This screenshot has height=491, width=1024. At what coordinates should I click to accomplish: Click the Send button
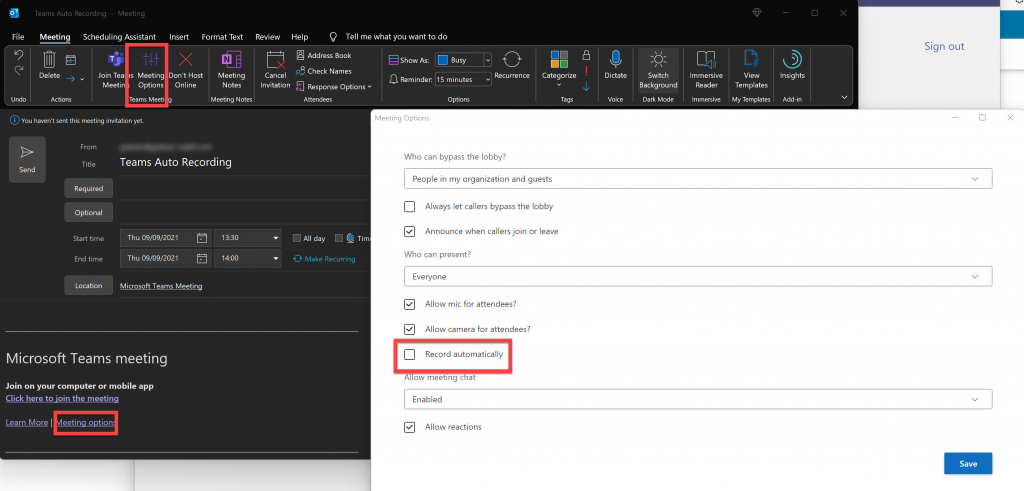pos(27,159)
